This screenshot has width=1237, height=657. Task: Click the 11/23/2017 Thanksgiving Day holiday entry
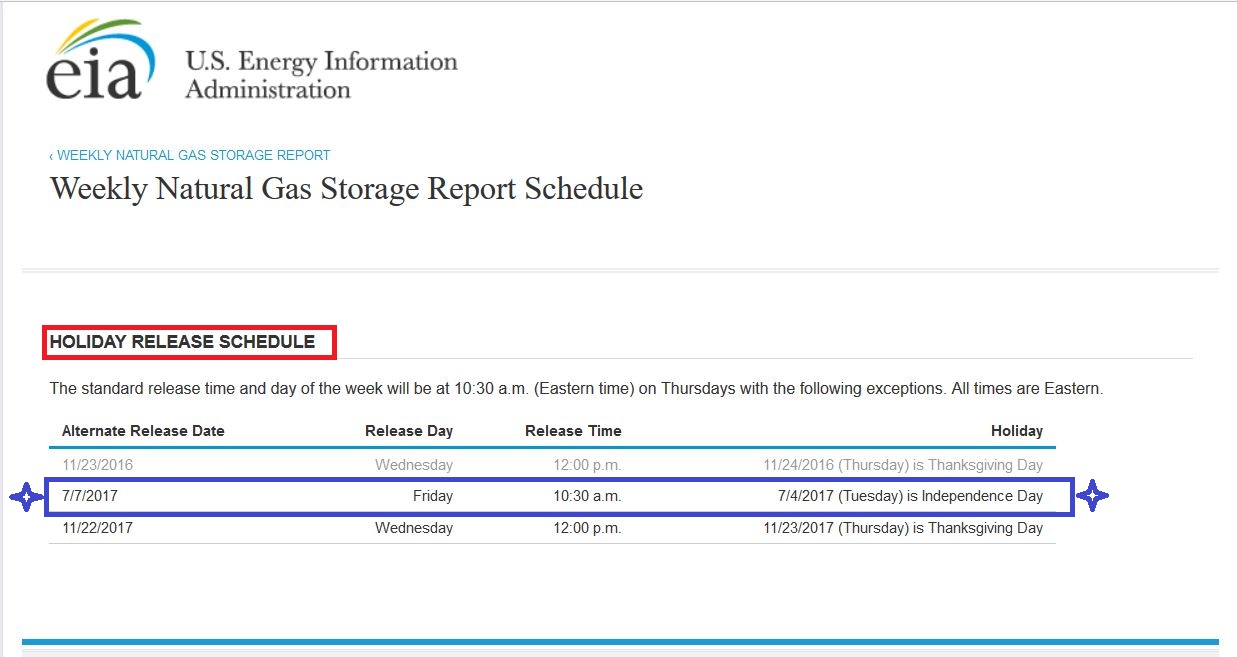pyautogui.click(x=902, y=528)
